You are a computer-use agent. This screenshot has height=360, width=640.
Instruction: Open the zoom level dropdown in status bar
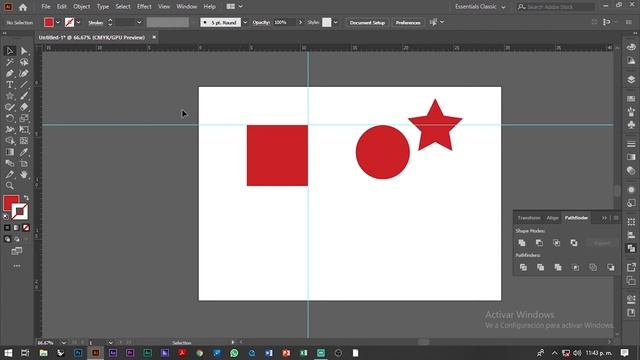point(63,343)
